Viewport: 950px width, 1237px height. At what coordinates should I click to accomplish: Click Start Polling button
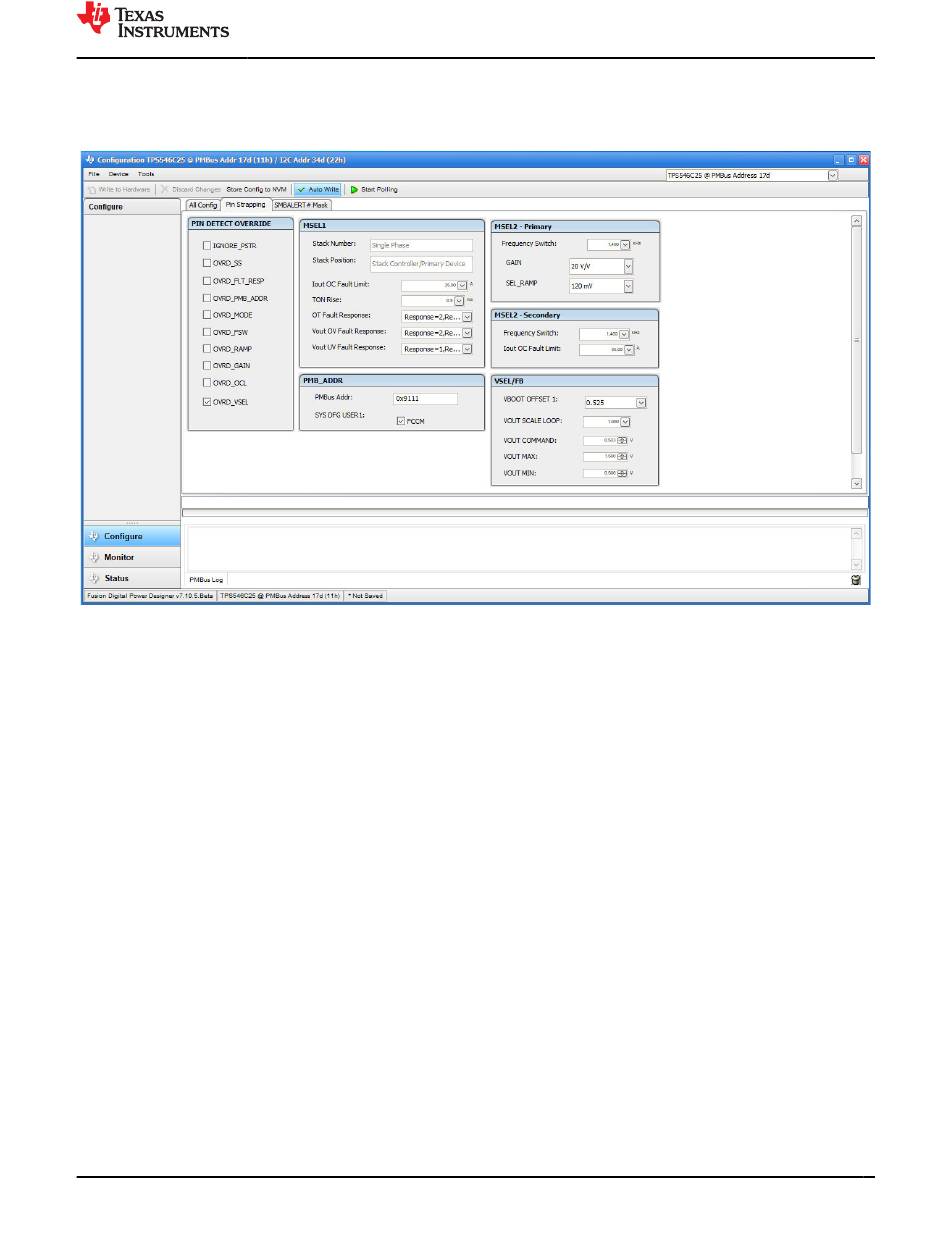(374, 189)
